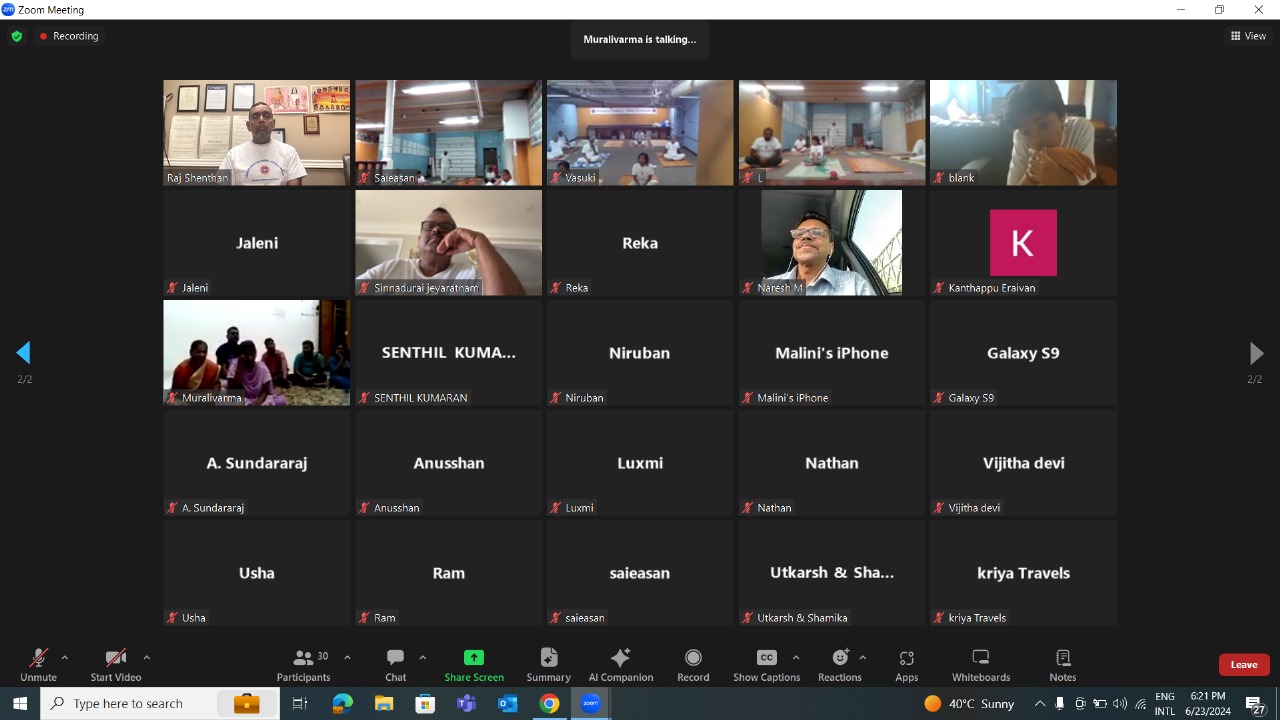The image size is (1280, 720).
Task: Open the Windows Start menu
Action: [x=20, y=704]
